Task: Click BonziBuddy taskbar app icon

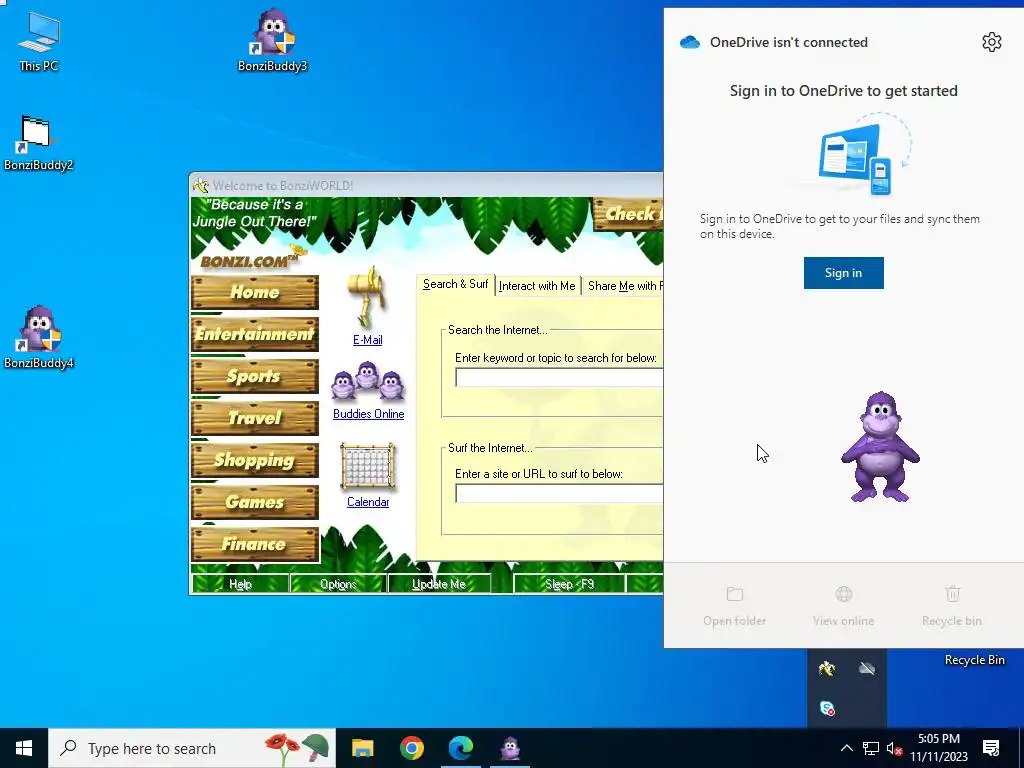Action: [509, 748]
